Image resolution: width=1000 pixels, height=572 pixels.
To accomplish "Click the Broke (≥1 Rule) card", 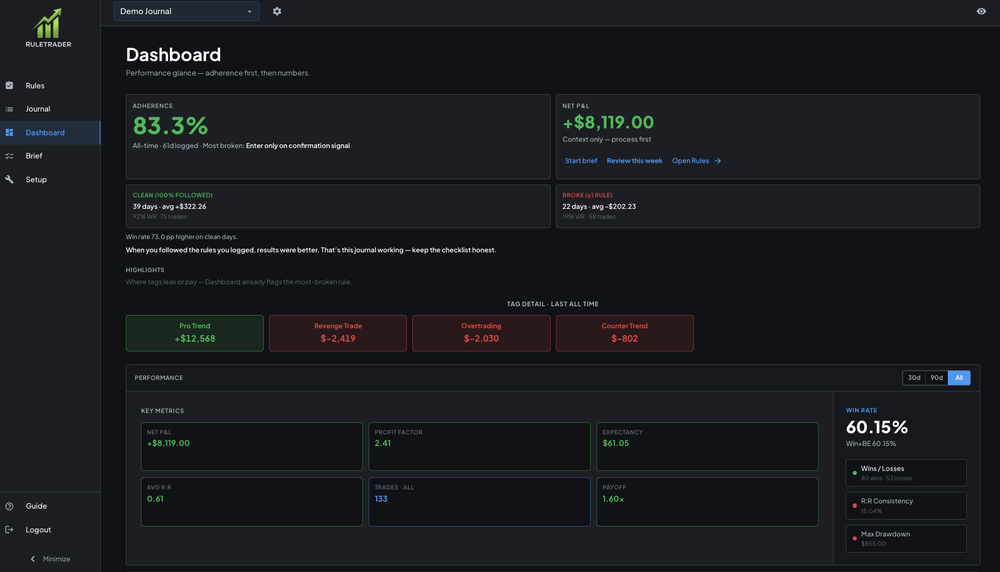I will click(x=768, y=206).
